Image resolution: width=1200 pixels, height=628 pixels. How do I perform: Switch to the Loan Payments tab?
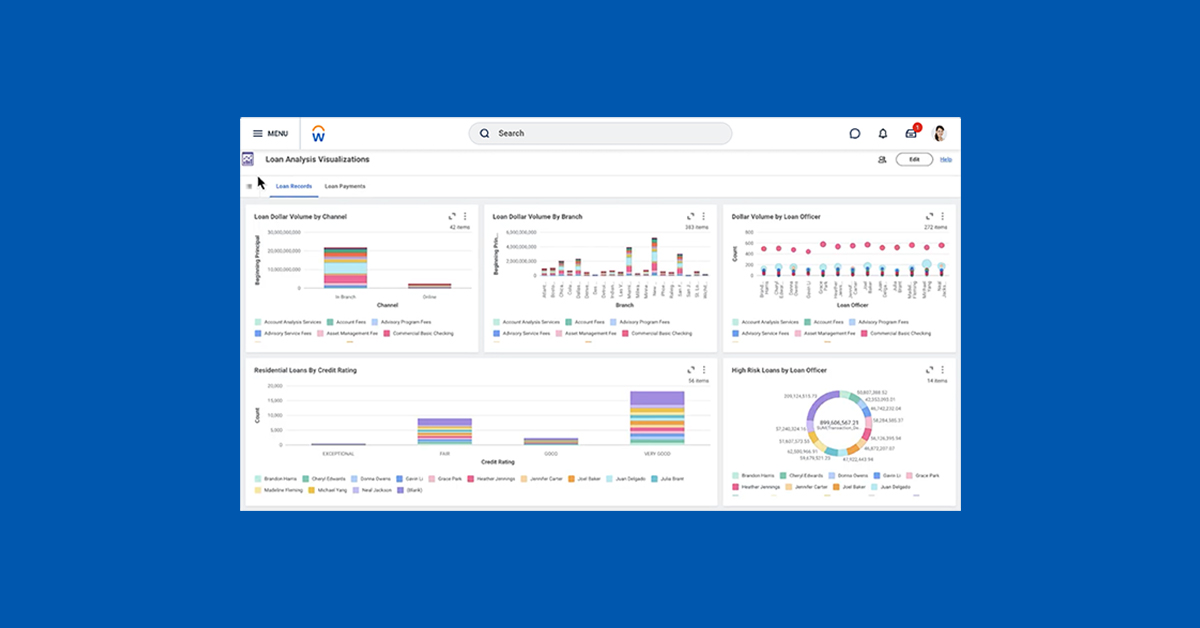tap(345, 186)
